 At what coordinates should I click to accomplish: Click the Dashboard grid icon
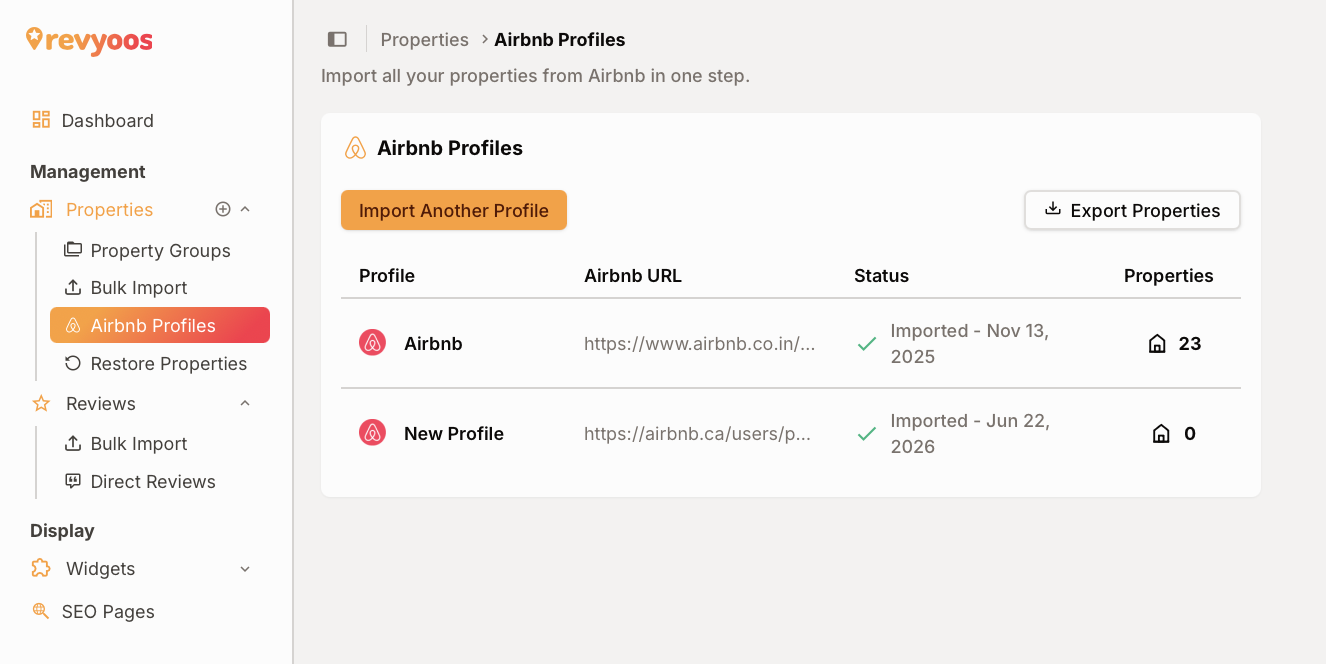41,120
